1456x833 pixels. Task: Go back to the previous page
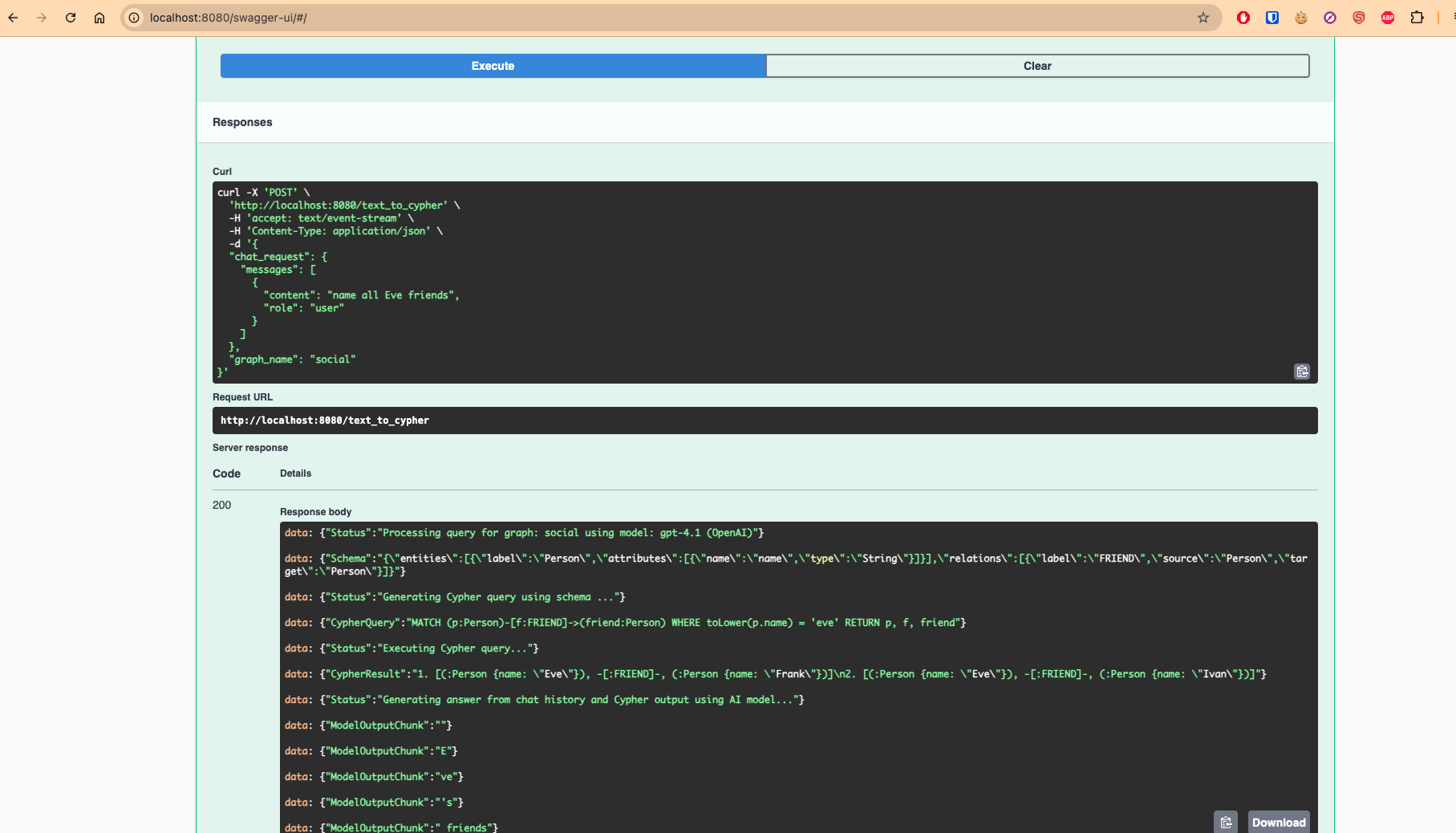pyautogui.click(x=13, y=18)
